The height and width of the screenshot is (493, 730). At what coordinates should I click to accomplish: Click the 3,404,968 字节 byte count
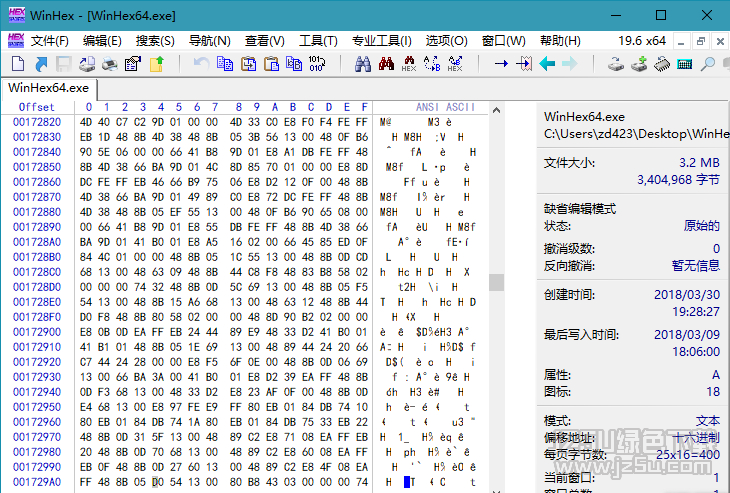[x=678, y=180]
